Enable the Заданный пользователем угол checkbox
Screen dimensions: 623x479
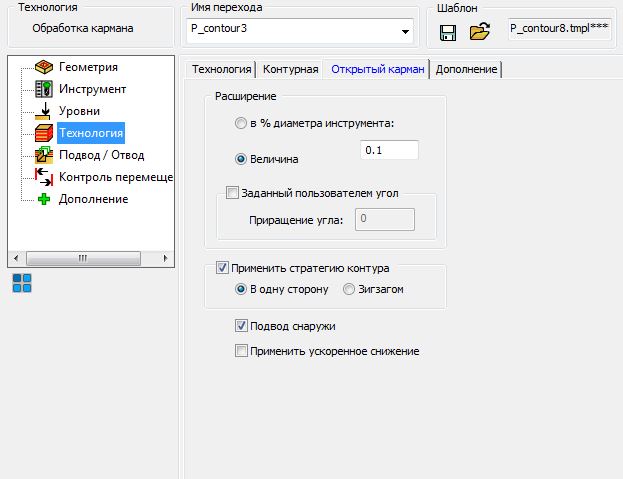pos(233,194)
